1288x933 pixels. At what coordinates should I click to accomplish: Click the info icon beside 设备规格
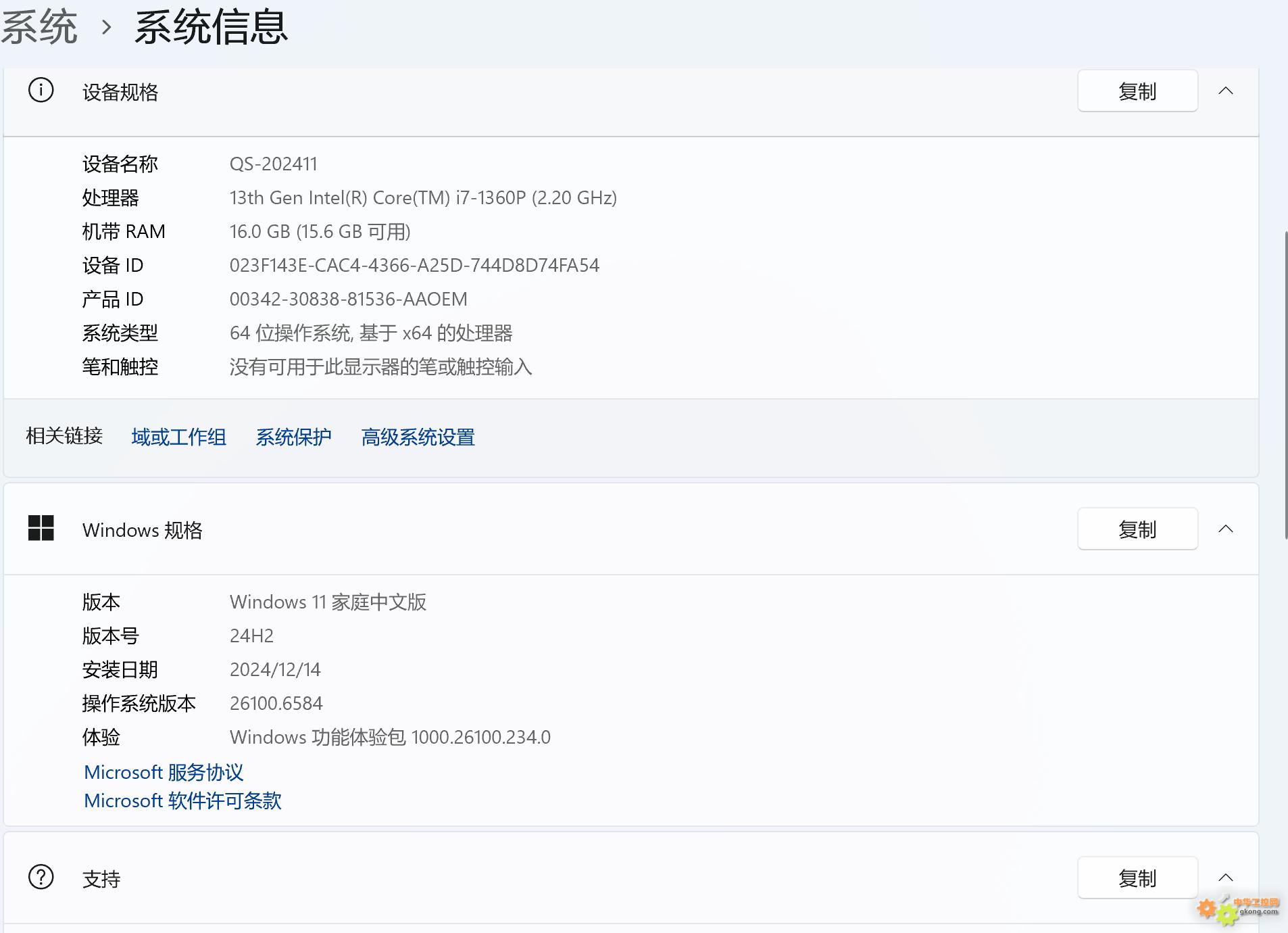[x=41, y=91]
